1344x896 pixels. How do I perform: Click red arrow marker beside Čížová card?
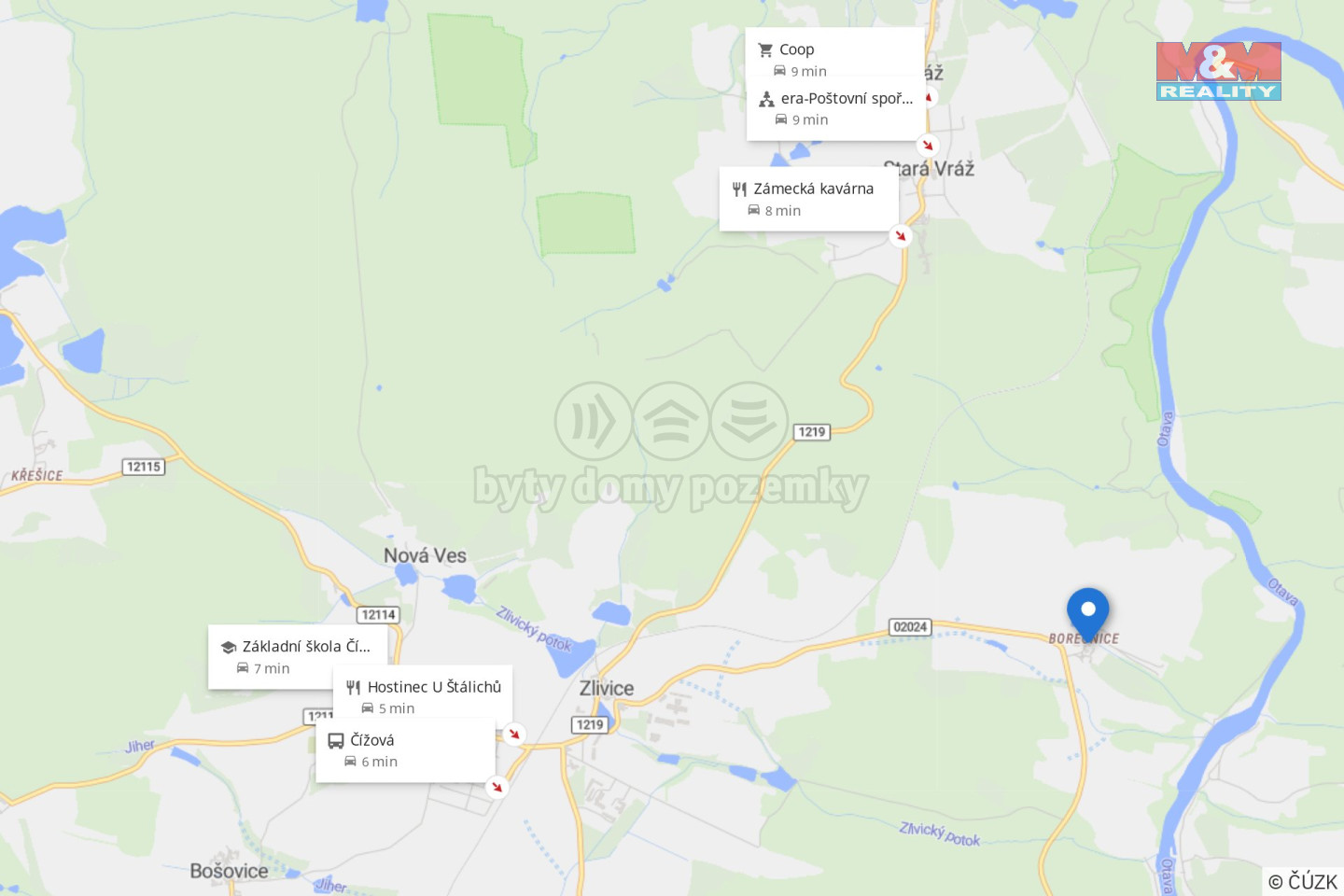click(497, 786)
